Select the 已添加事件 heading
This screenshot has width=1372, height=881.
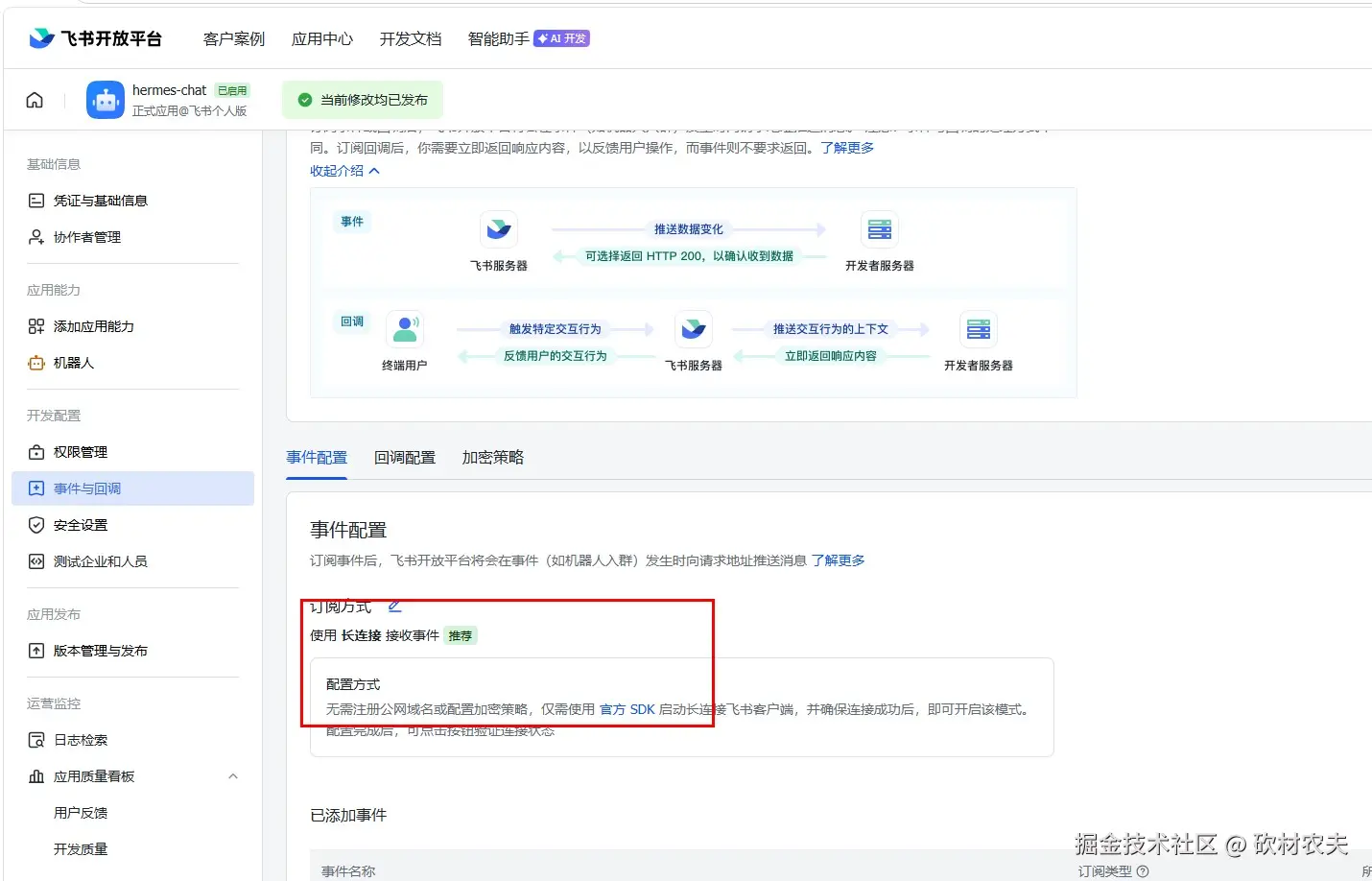[x=348, y=815]
